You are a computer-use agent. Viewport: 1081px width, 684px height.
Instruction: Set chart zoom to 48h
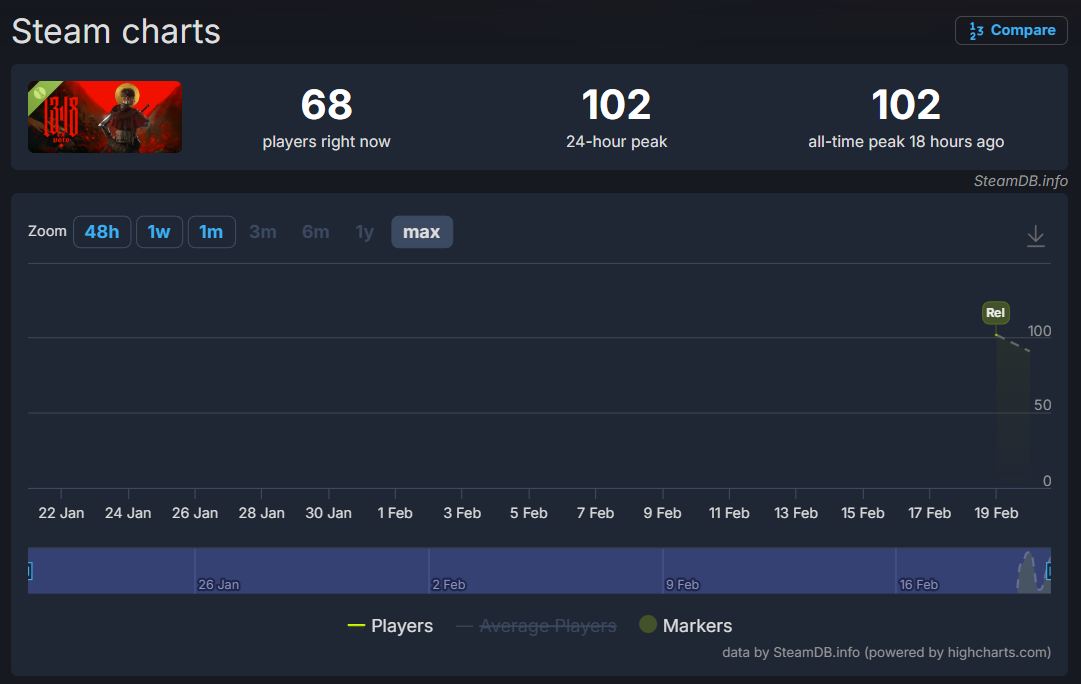pos(102,232)
